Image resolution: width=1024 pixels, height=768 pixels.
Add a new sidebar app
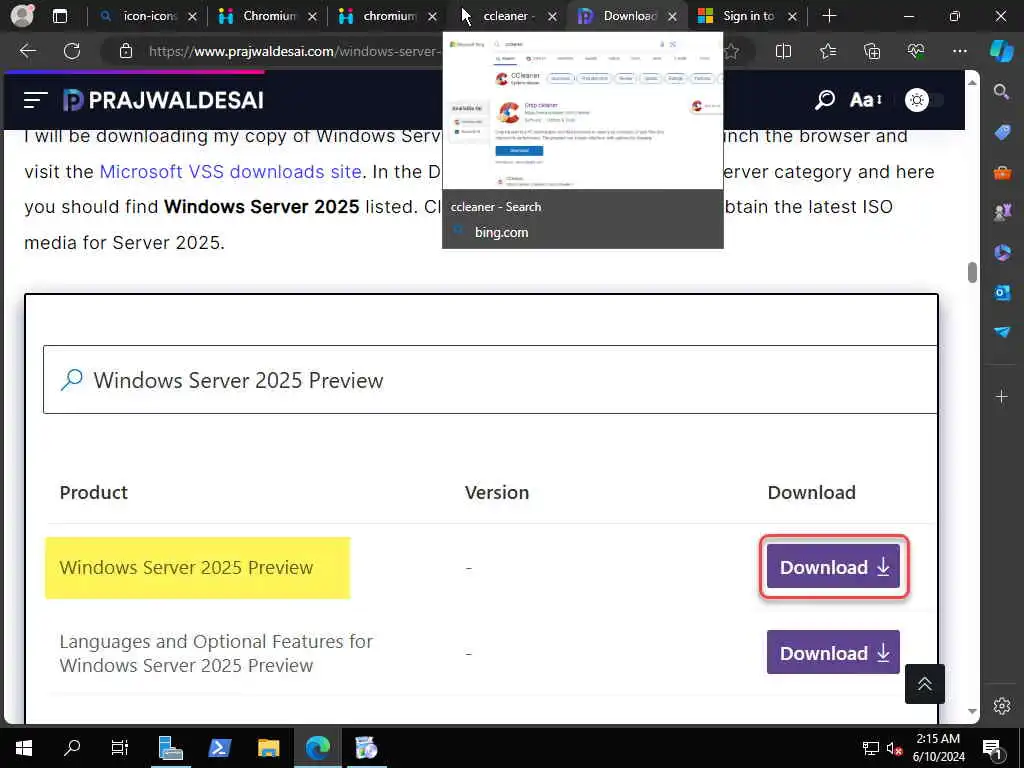(x=1002, y=396)
